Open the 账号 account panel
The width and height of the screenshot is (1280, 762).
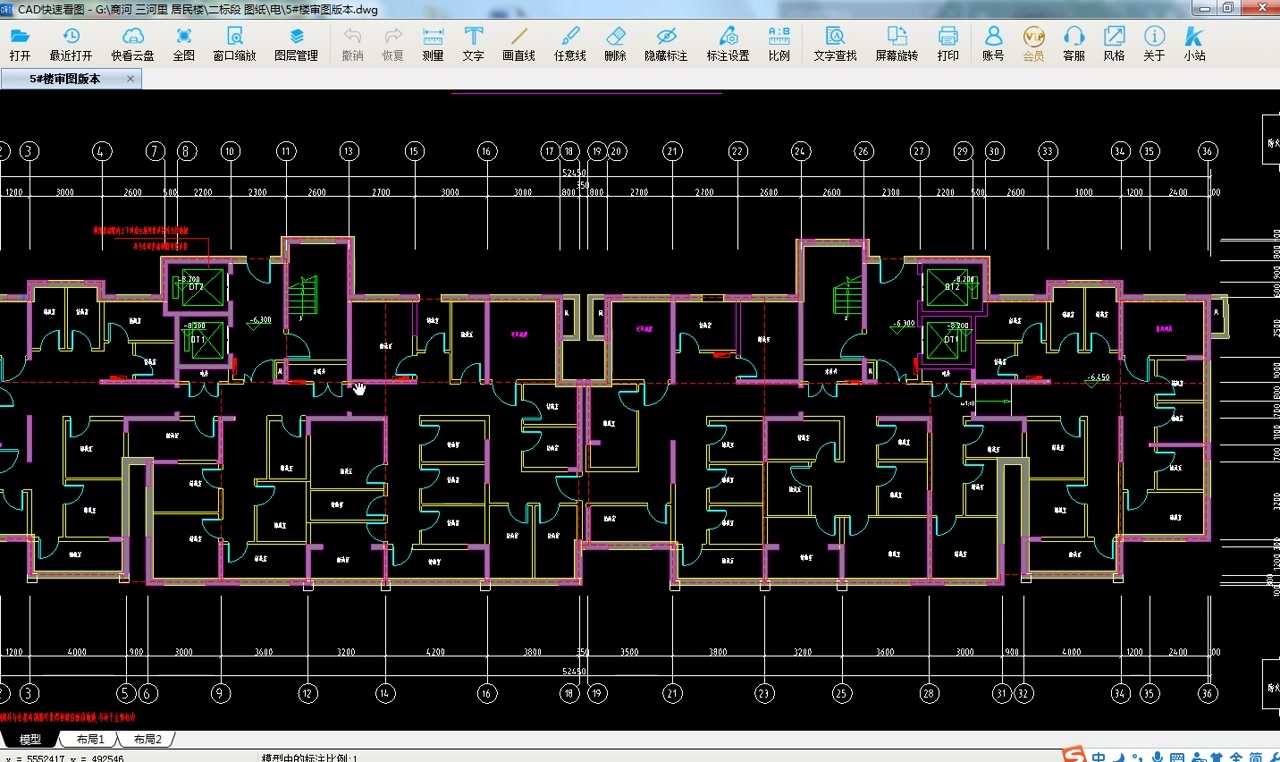point(993,44)
